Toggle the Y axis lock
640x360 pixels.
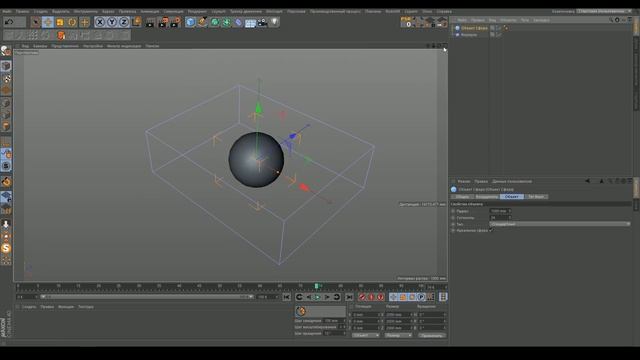tap(112, 22)
